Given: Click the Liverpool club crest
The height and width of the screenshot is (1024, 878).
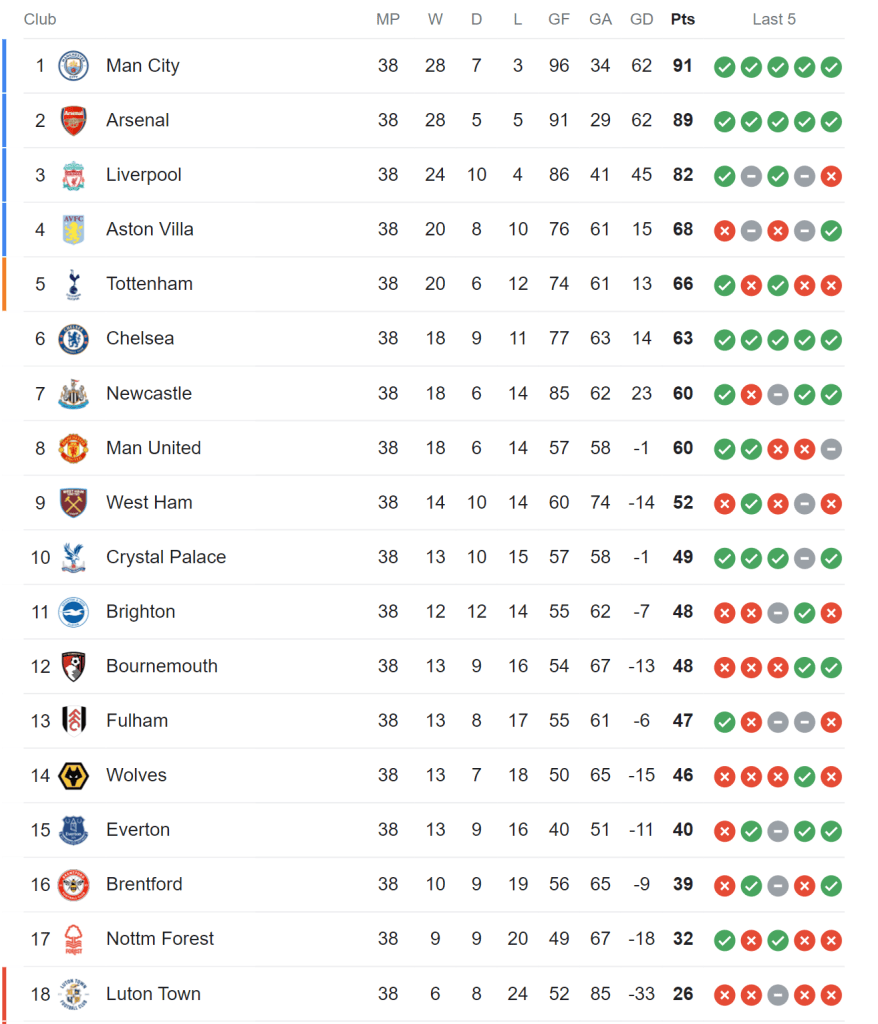Looking at the screenshot, I should [x=73, y=175].
